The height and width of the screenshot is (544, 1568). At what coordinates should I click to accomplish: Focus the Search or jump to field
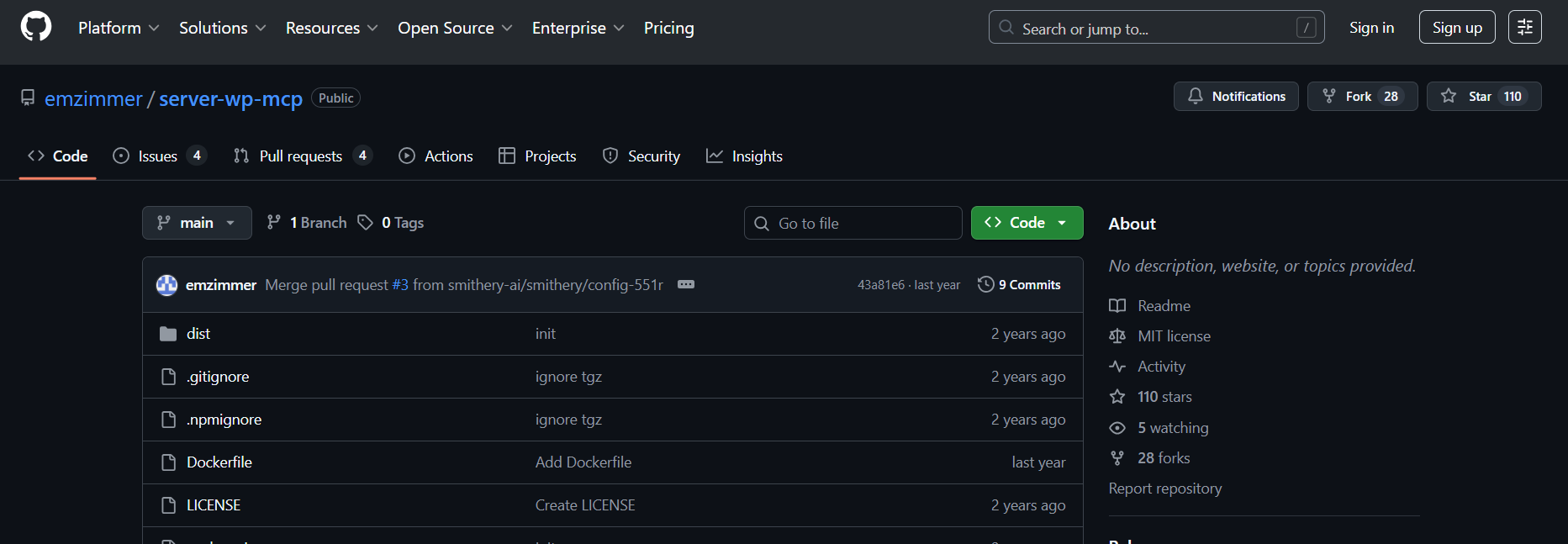[1156, 28]
